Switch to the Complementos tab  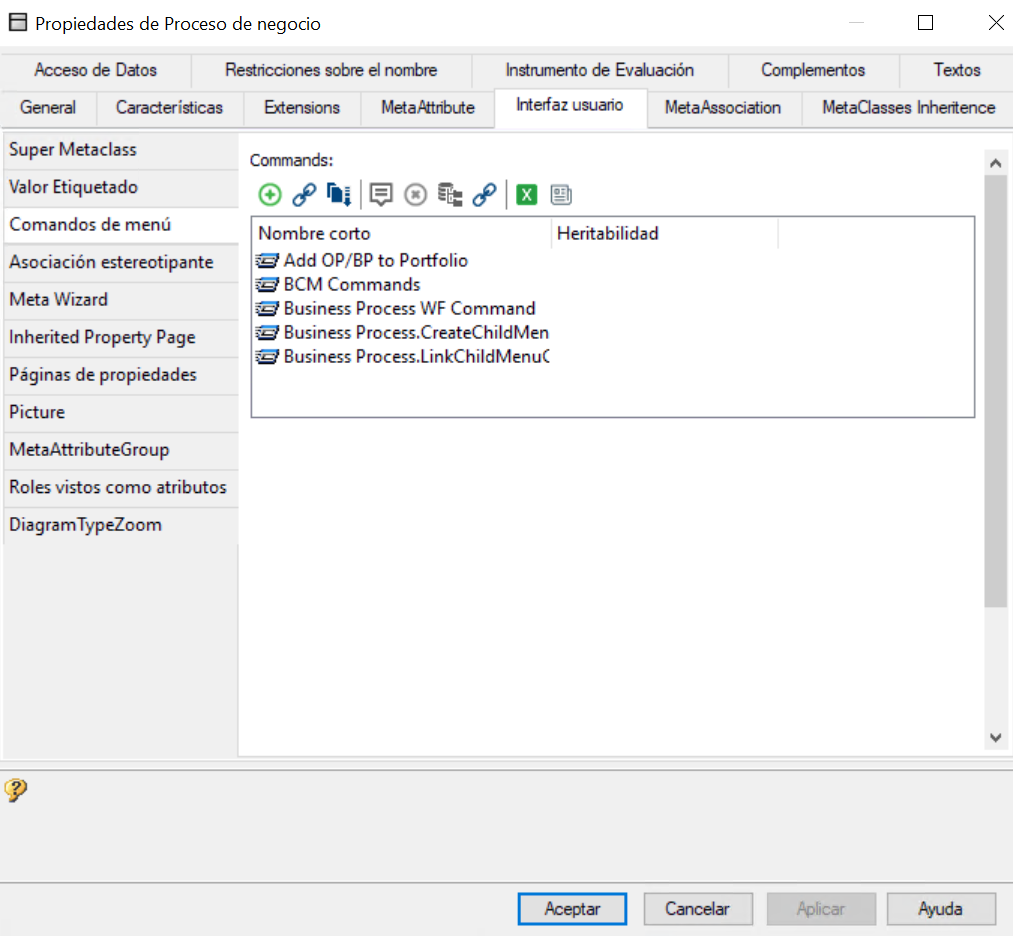[x=813, y=70]
